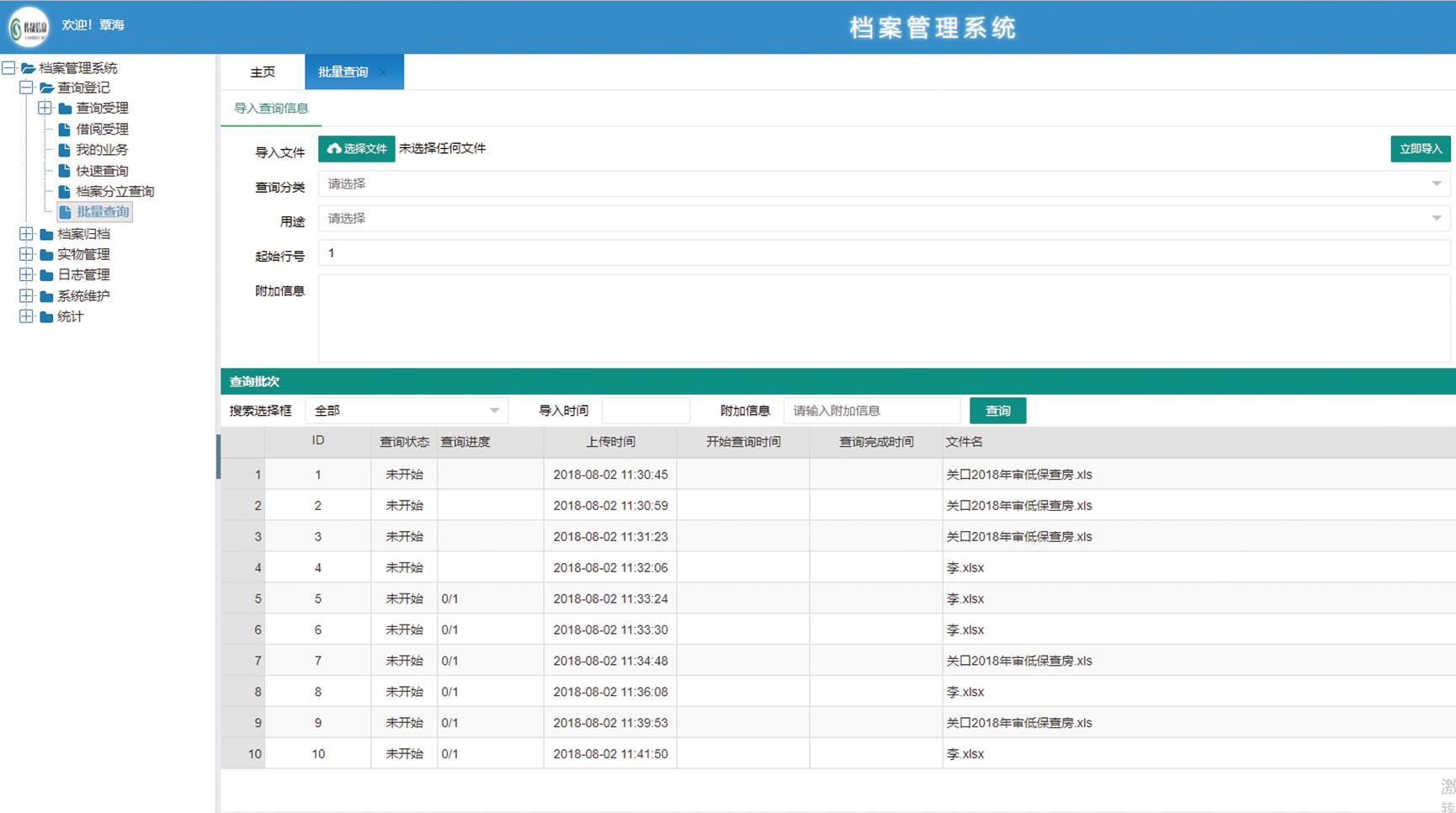Click open-folder icon beside 档案管理系统 root
This screenshot has height=813, width=1456.
pyautogui.click(x=28, y=68)
